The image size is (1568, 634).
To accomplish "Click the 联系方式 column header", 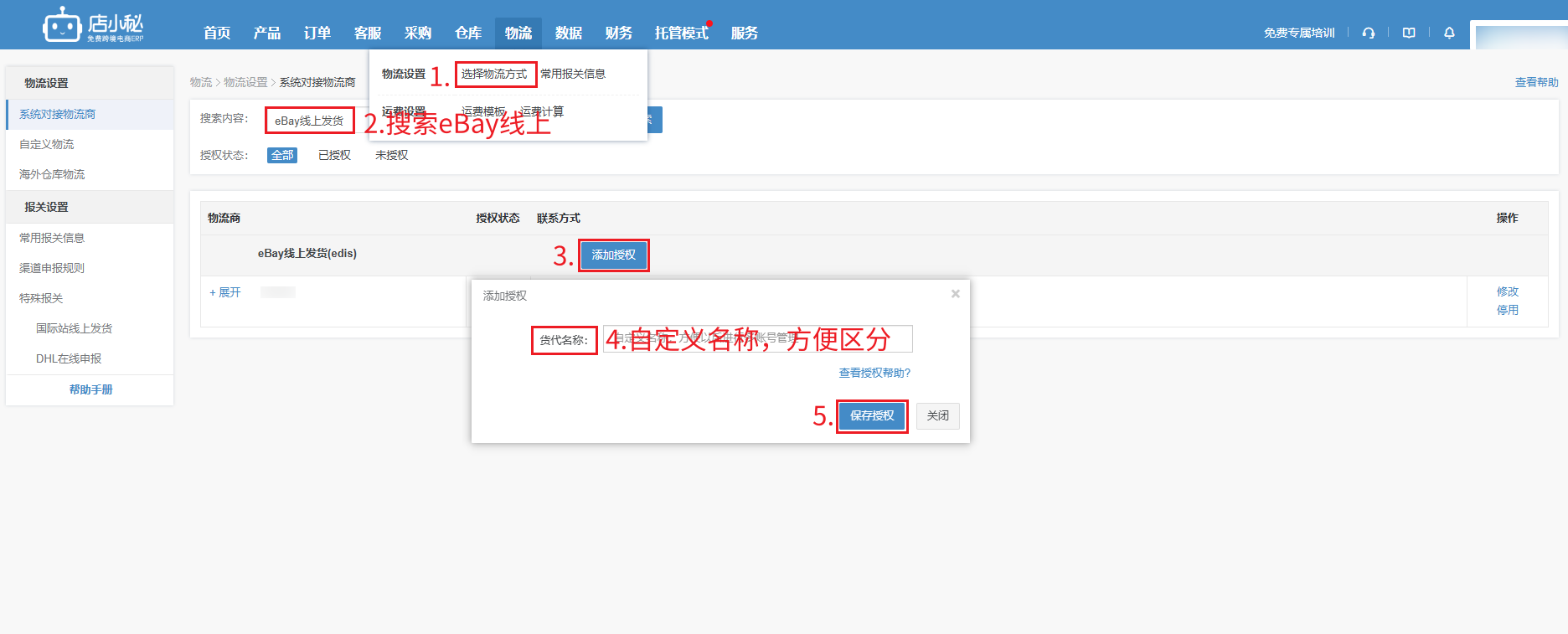I will tap(559, 218).
